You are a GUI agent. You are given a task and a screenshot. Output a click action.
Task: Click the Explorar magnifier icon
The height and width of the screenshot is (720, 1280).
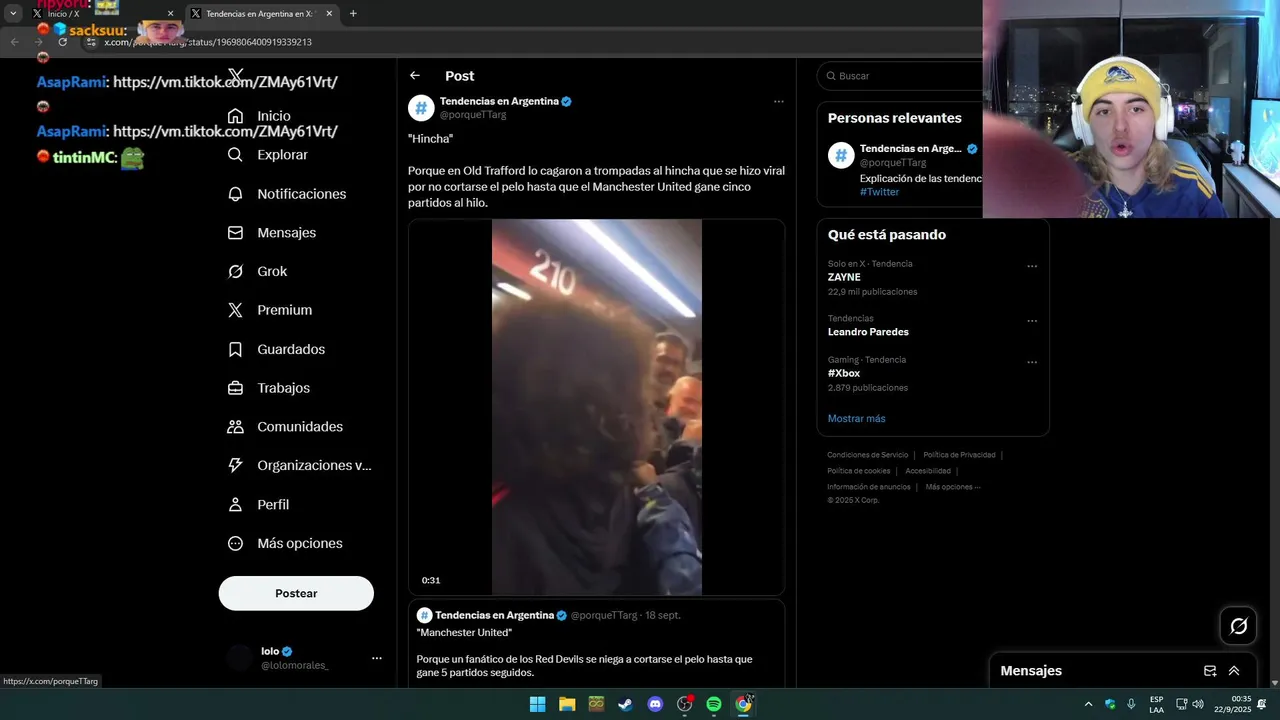coord(235,155)
